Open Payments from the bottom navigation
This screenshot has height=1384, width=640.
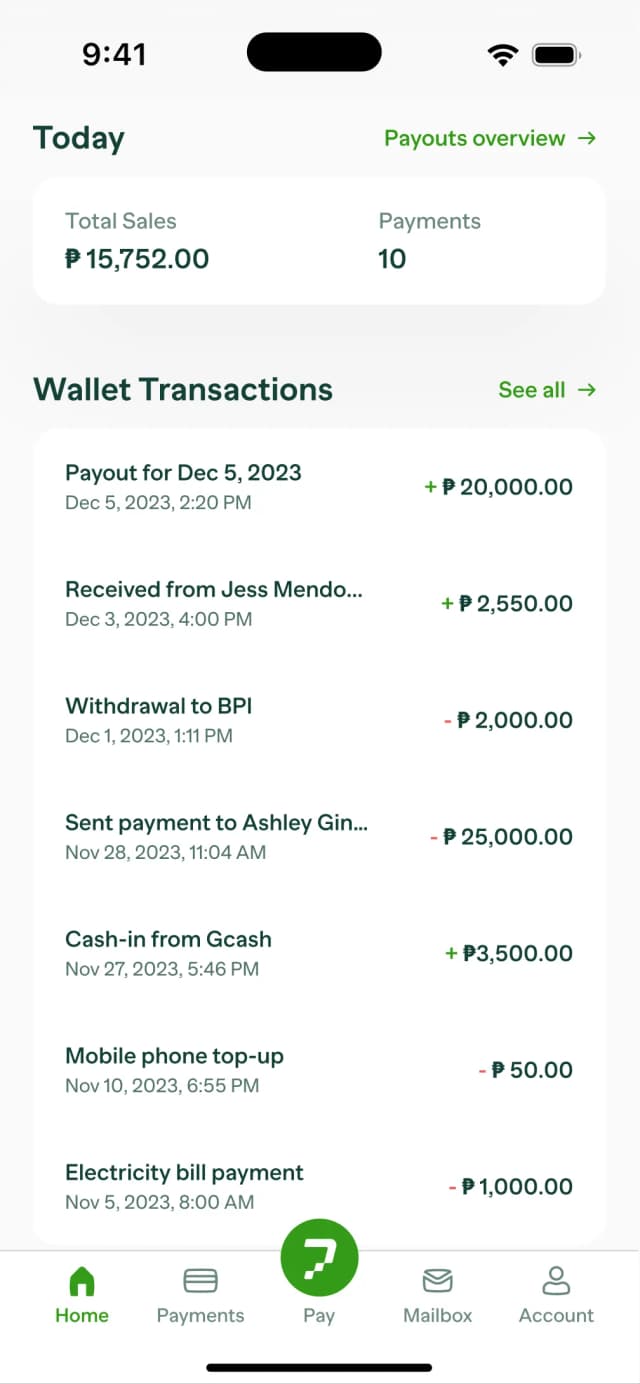coord(200,1279)
